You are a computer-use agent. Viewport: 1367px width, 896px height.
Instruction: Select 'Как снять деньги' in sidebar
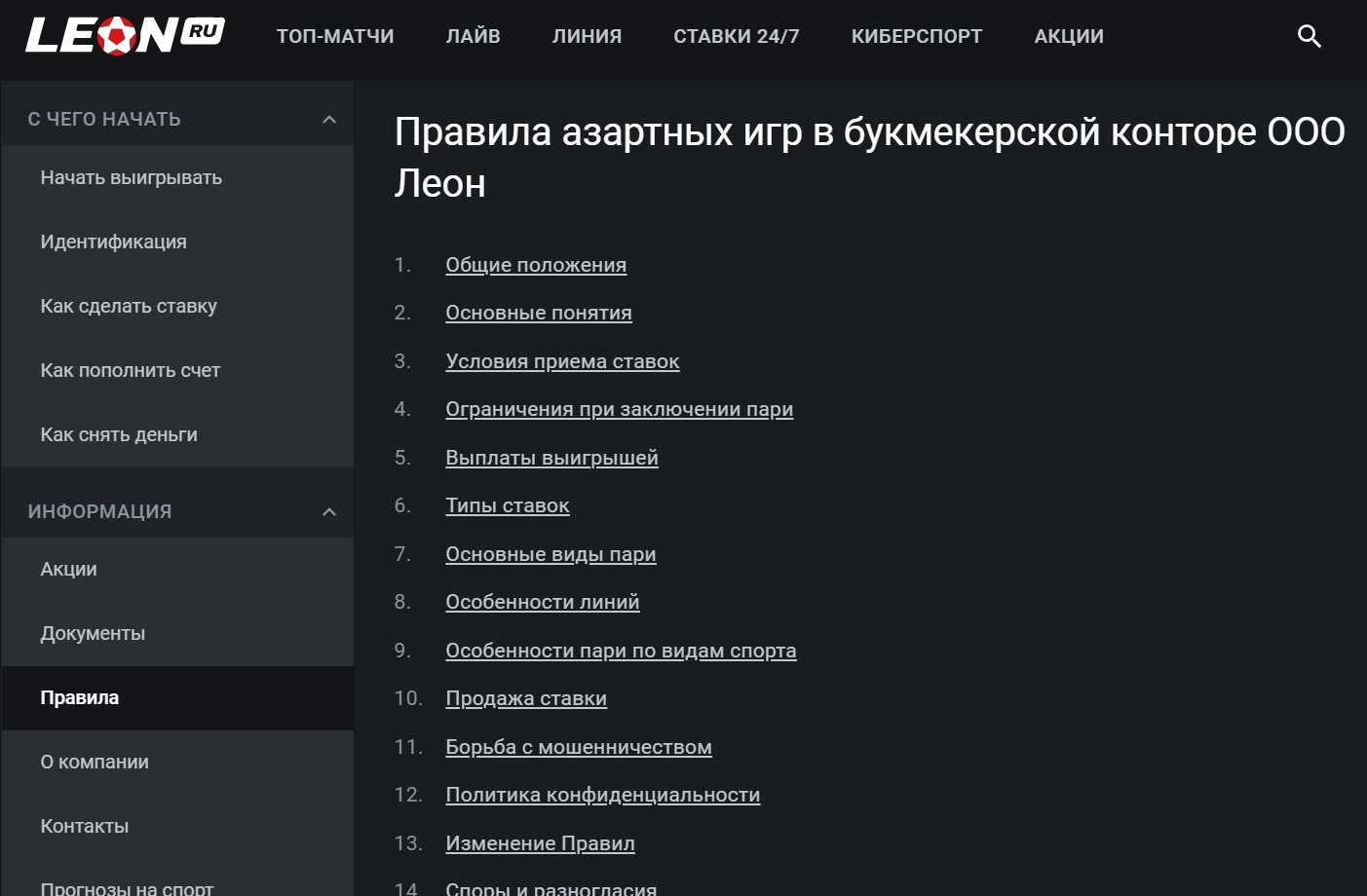point(177,434)
